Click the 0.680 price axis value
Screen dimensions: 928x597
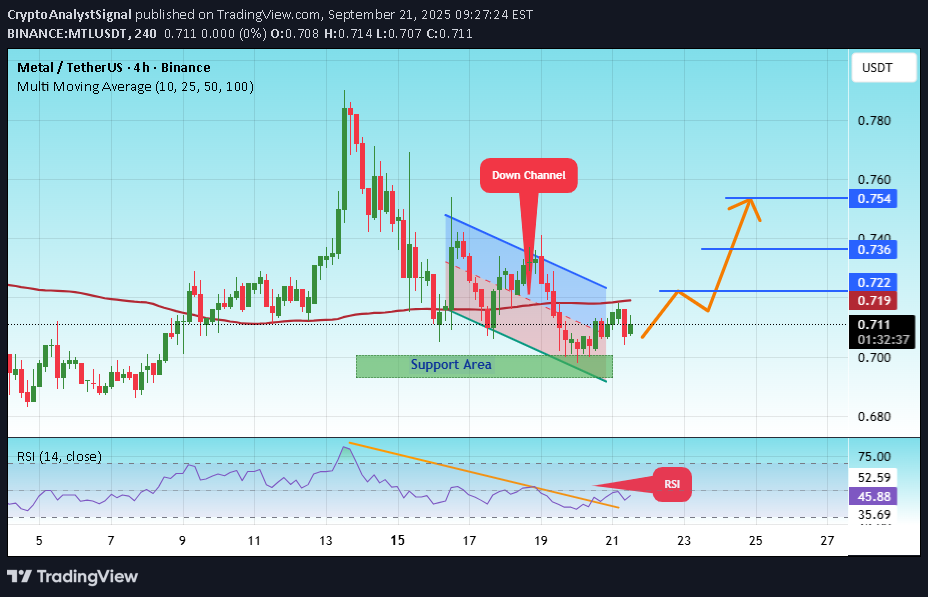[x=874, y=417]
